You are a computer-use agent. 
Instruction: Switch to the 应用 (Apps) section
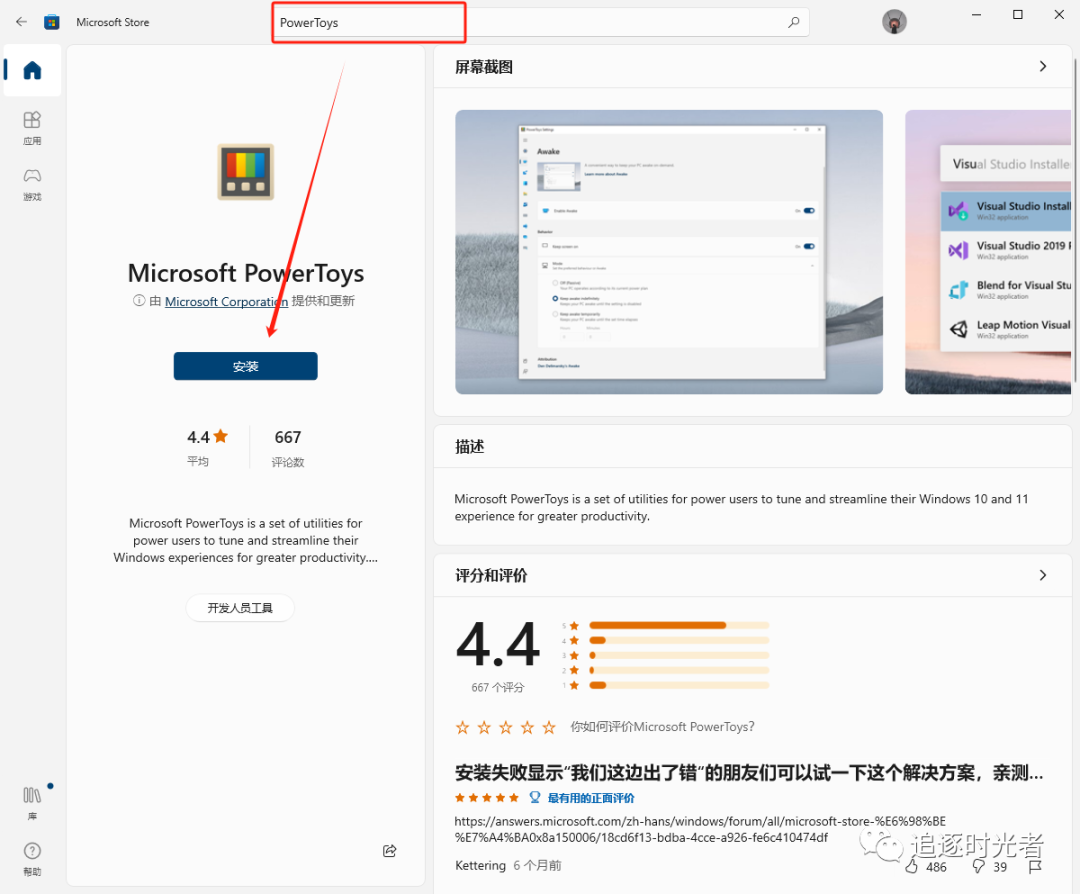point(31,128)
